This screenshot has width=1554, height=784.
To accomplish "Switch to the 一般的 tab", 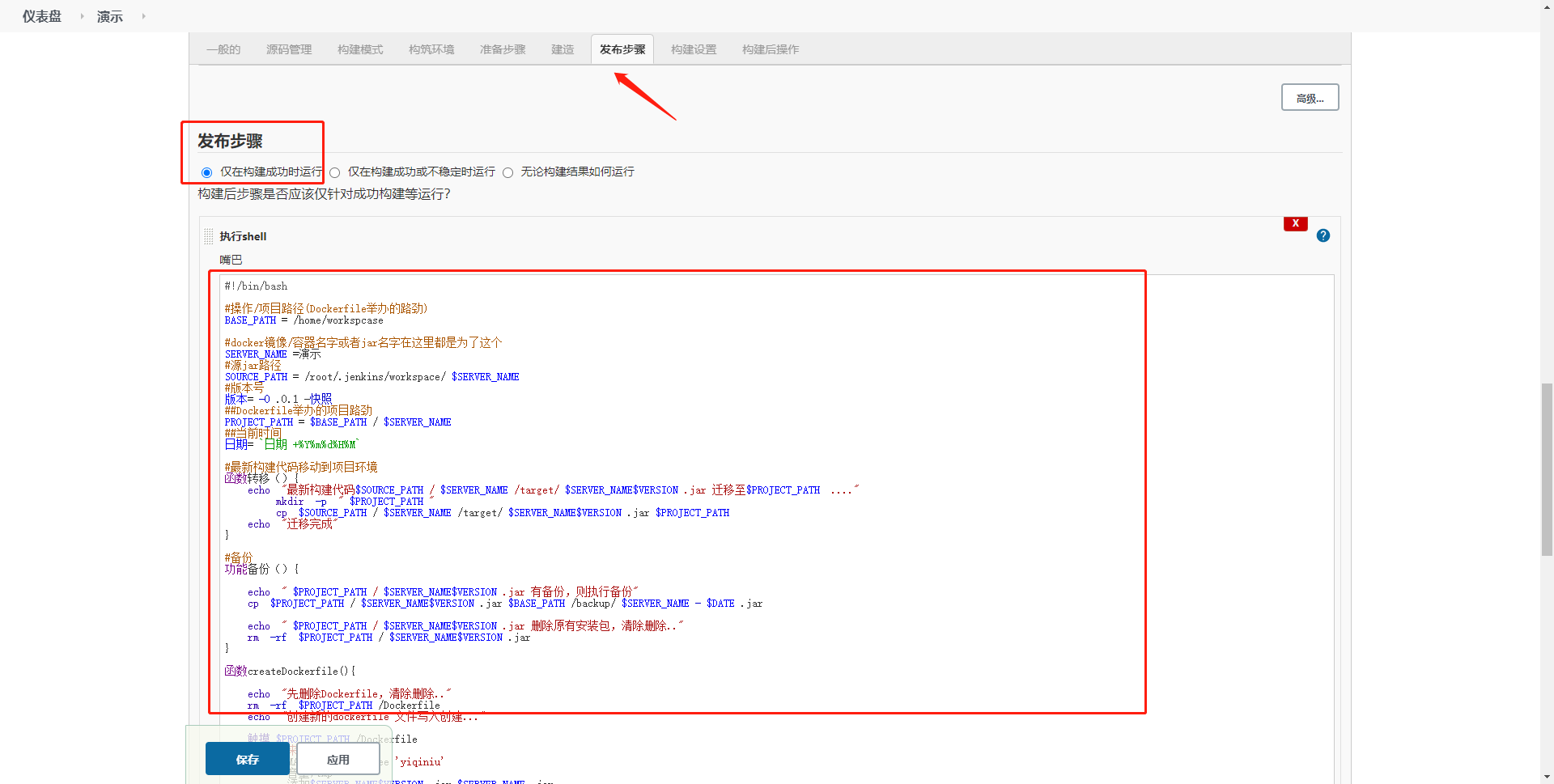I will (223, 49).
